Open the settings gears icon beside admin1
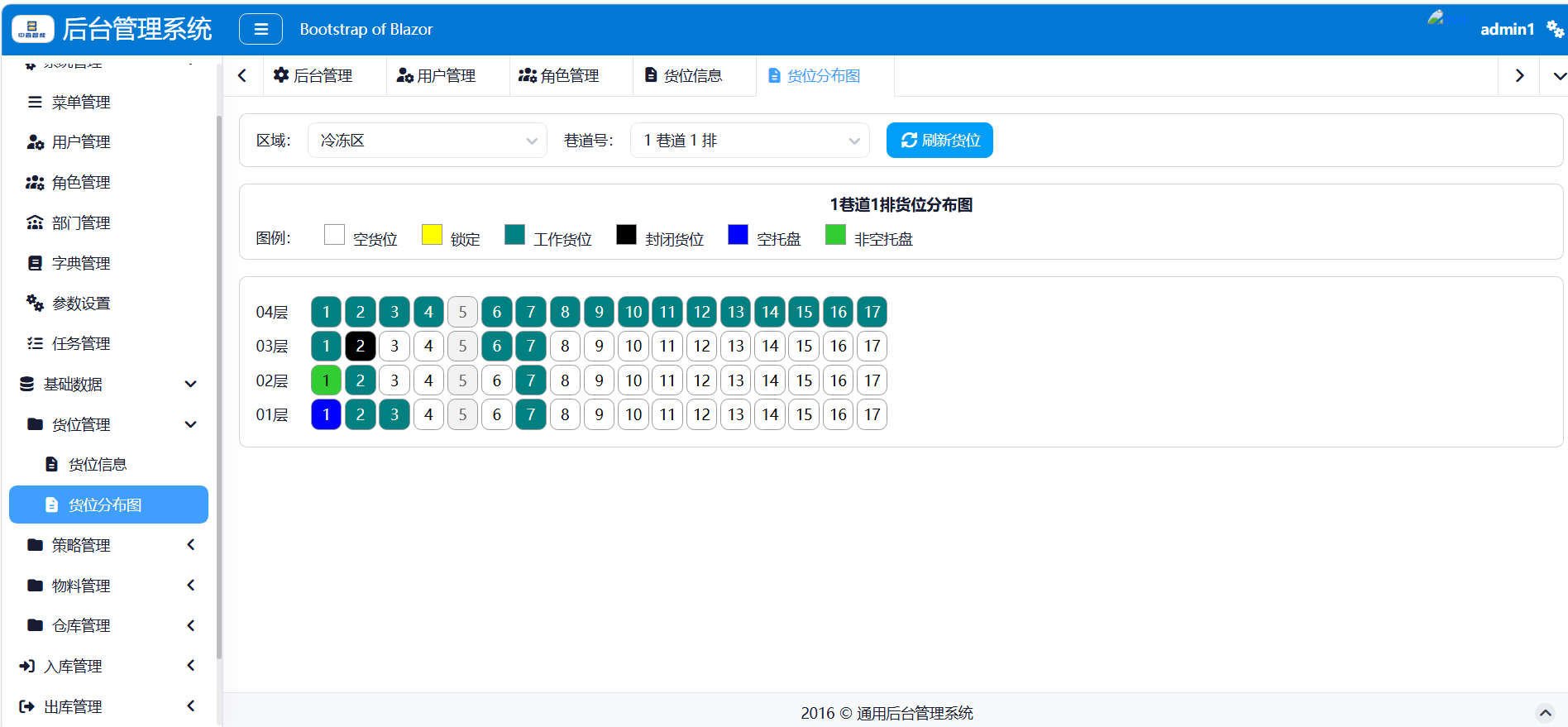Viewport: 1568px width, 727px height. (x=1555, y=29)
